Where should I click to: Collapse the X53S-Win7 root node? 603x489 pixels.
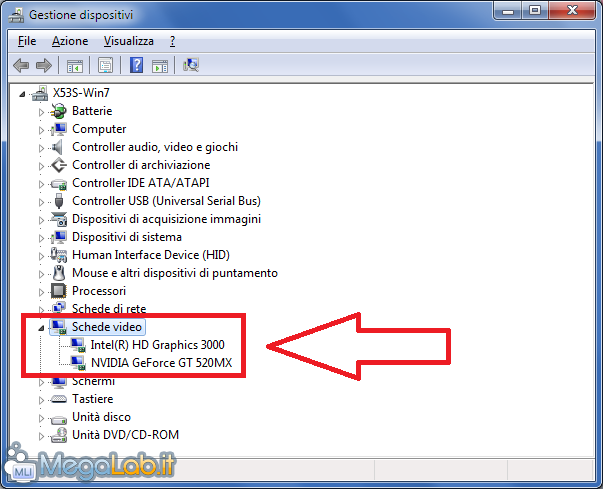(23, 94)
